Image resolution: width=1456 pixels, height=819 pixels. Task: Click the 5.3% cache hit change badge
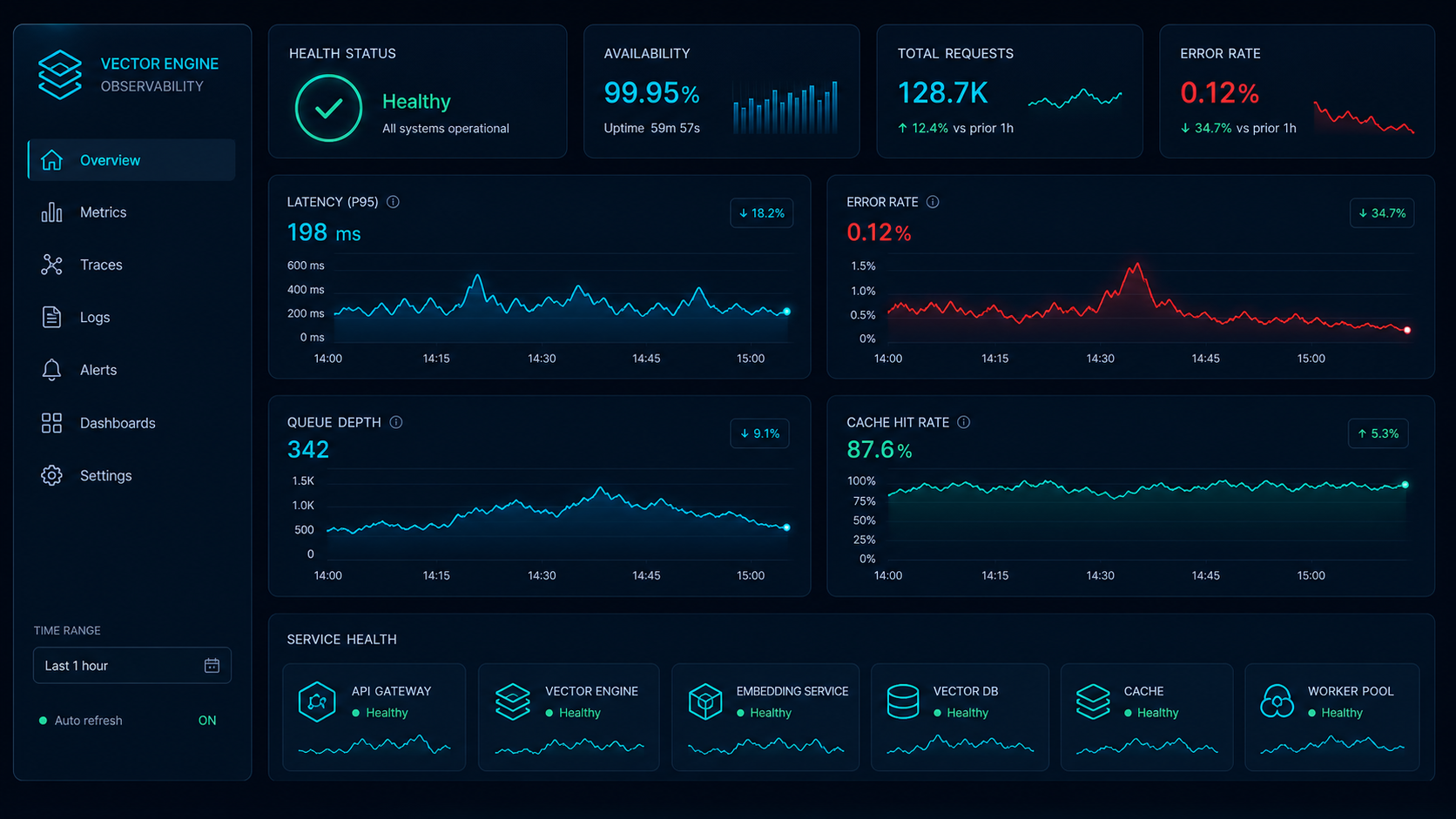coord(1378,433)
